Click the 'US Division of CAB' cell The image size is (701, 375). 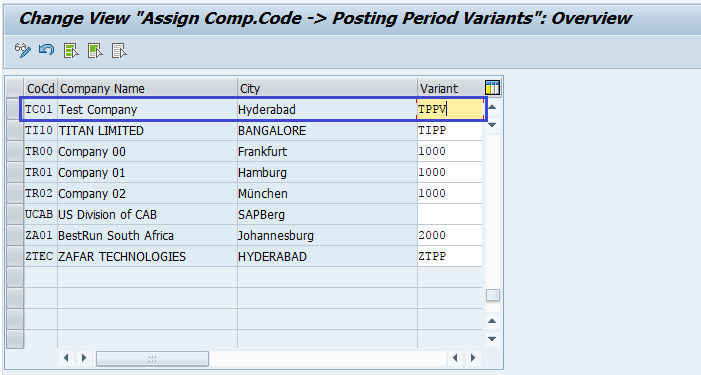148,215
